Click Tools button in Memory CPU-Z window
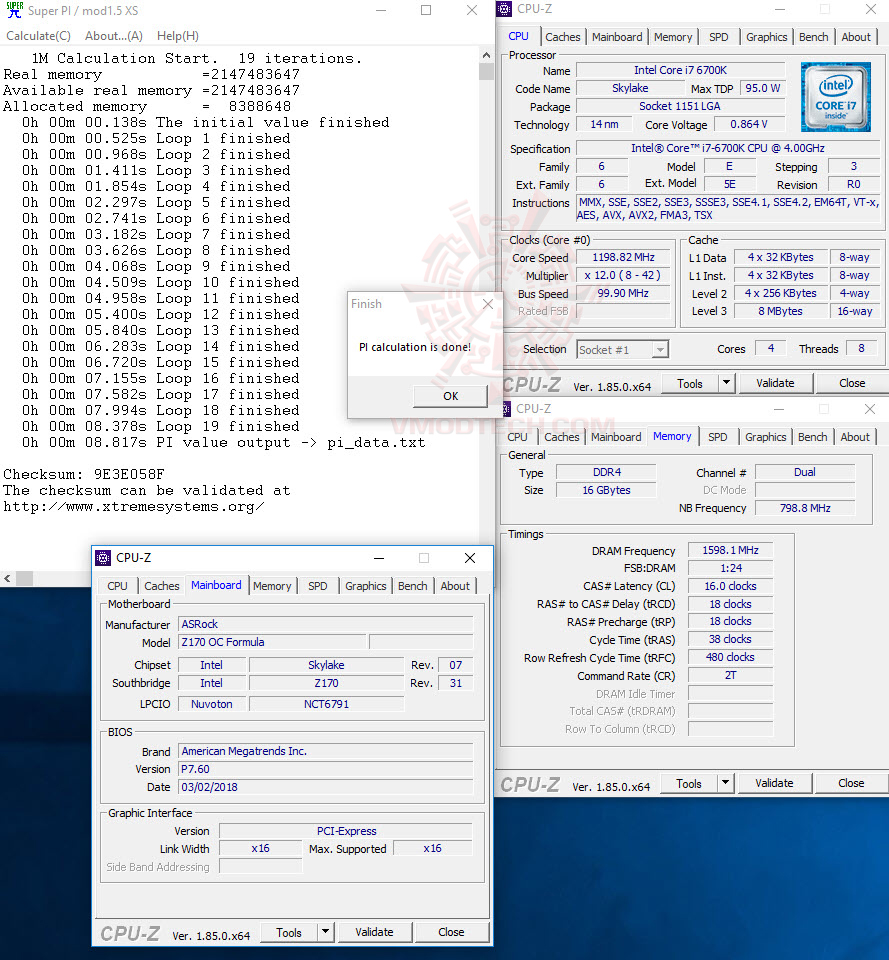Screen dimensions: 889x960 pos(689,784)
